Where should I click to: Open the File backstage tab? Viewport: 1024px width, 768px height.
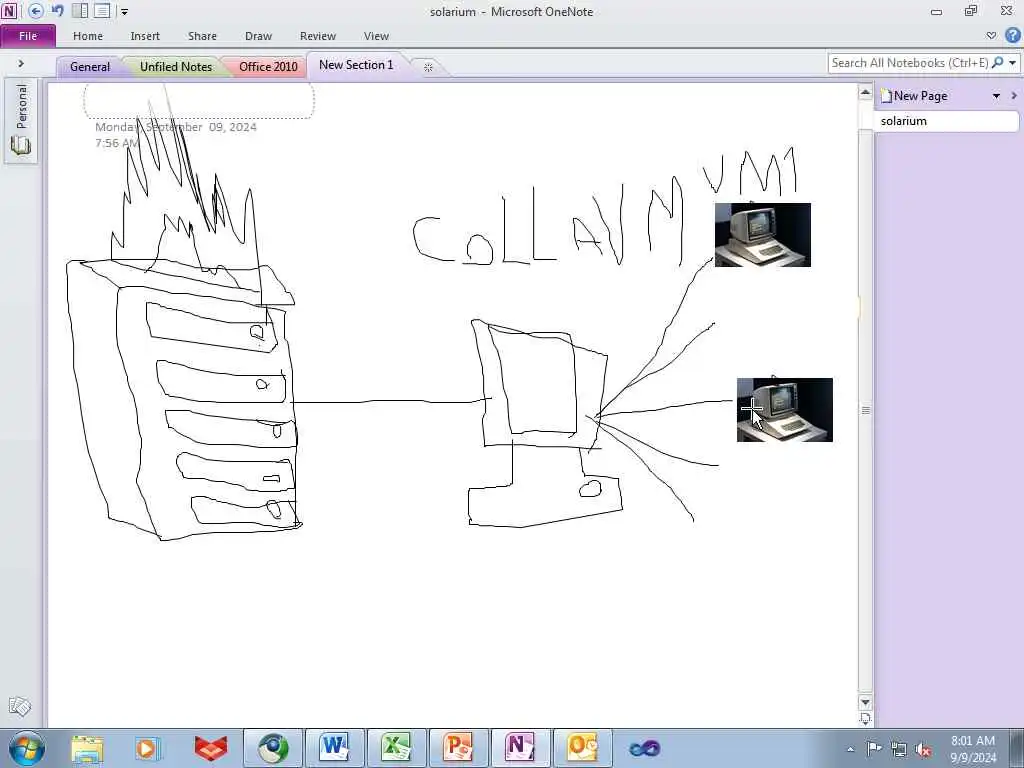coord(28,36)
